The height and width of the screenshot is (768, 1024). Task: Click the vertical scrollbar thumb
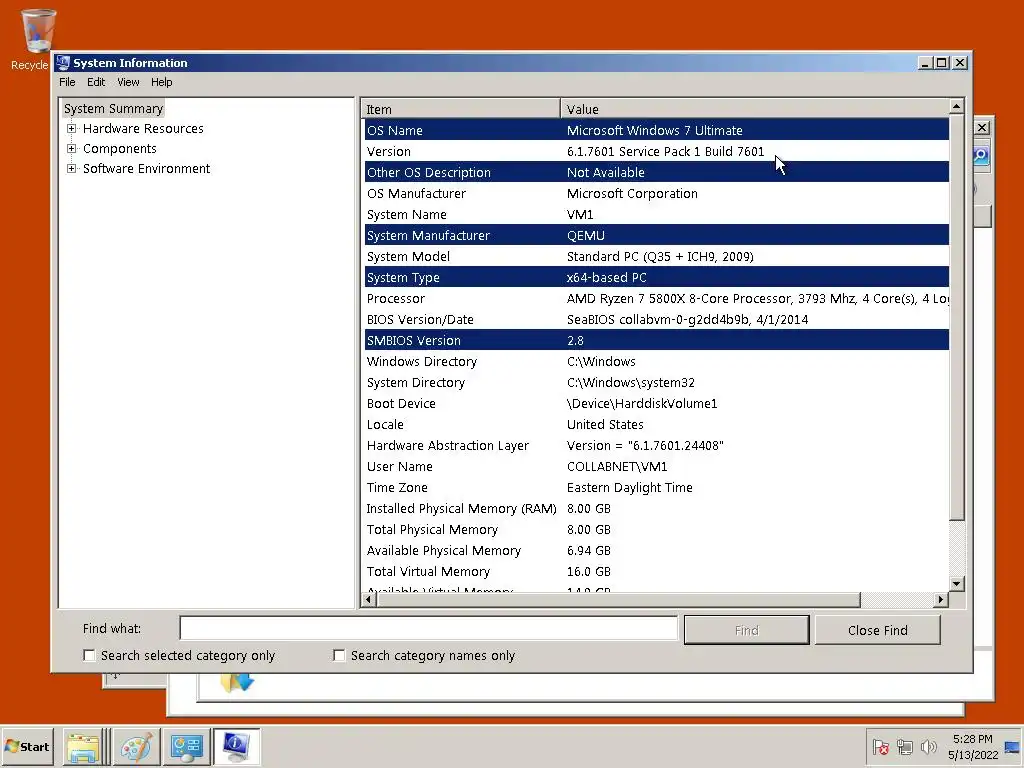click(x=956, y=317)
